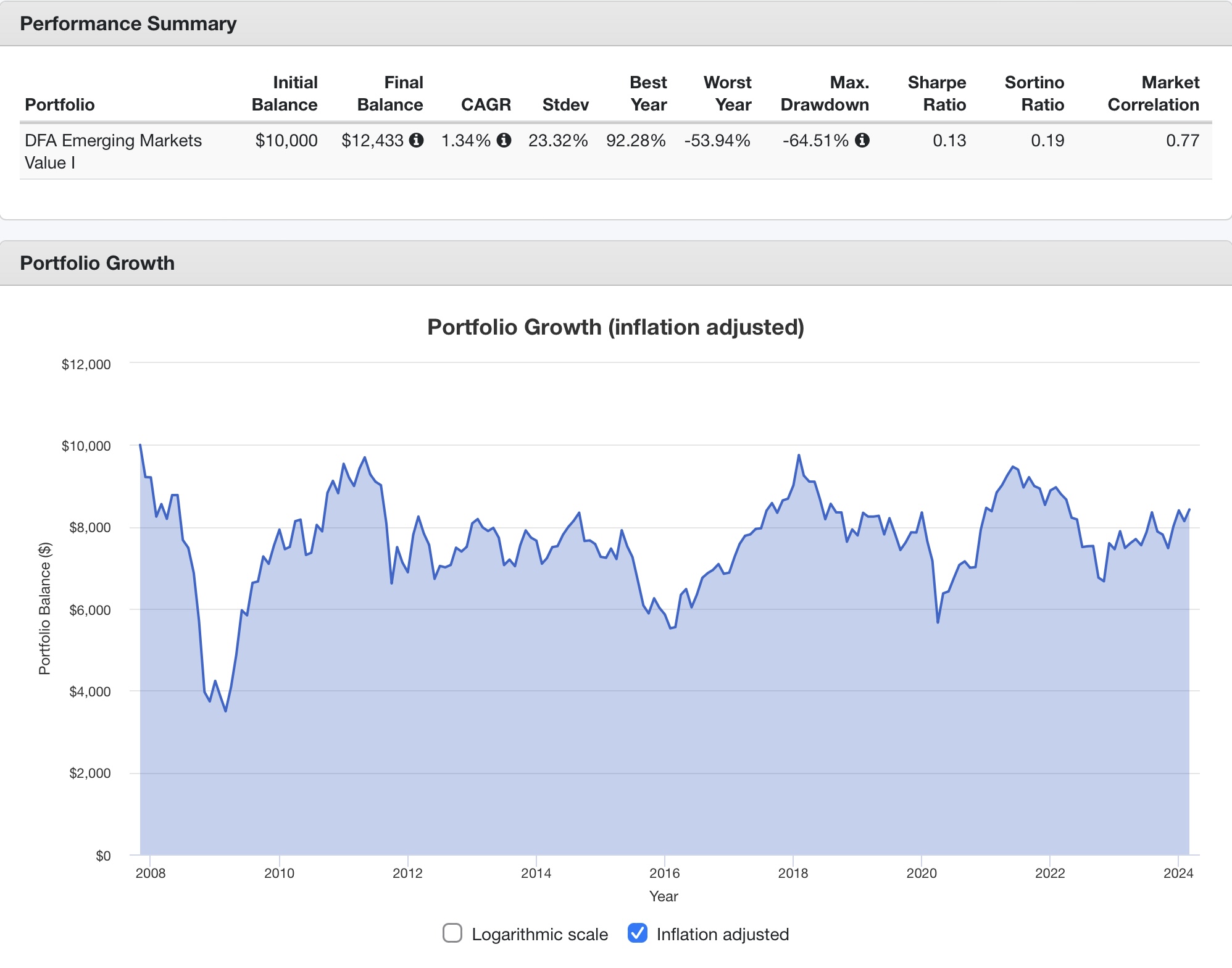Click the chart title Portfolio Growth (inflation adjusted)
The width and height of the screenshot is (1232, 968).
pyautogui.click(x=615, y=327)
